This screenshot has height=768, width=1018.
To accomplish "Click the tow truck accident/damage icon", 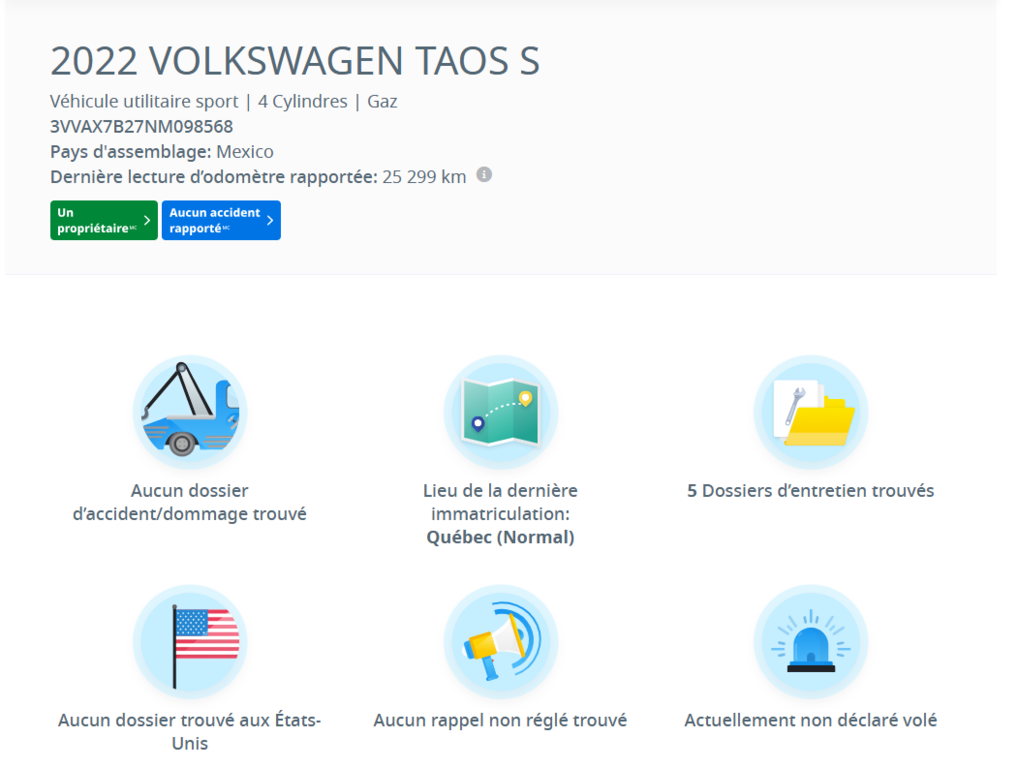I will pyautogui.click(x=190, y=411).
